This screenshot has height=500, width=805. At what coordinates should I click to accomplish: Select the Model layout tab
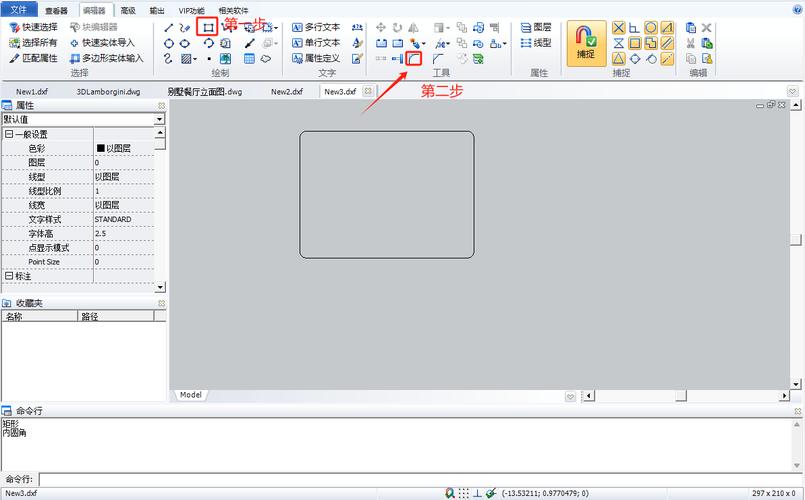[x=190, y=395]
